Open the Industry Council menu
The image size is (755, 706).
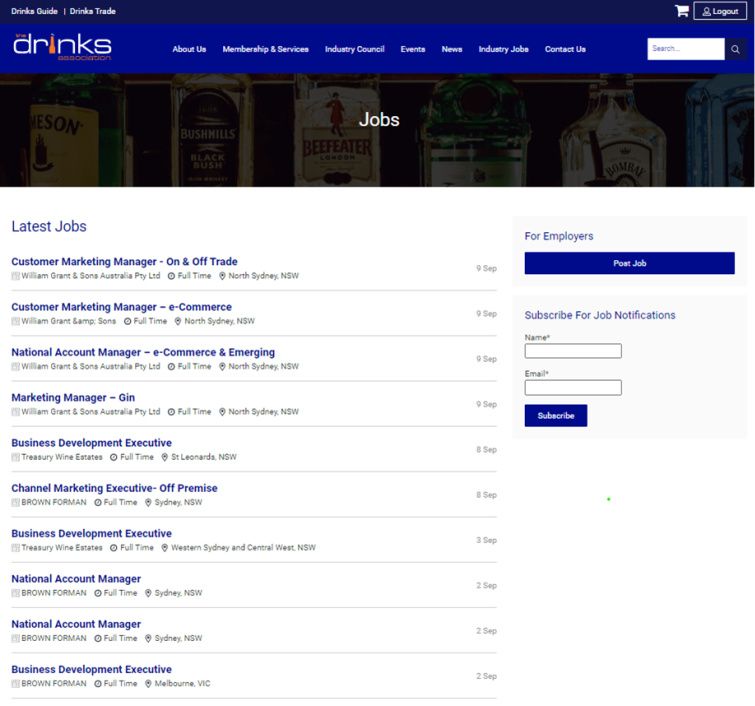click(354, 49)
